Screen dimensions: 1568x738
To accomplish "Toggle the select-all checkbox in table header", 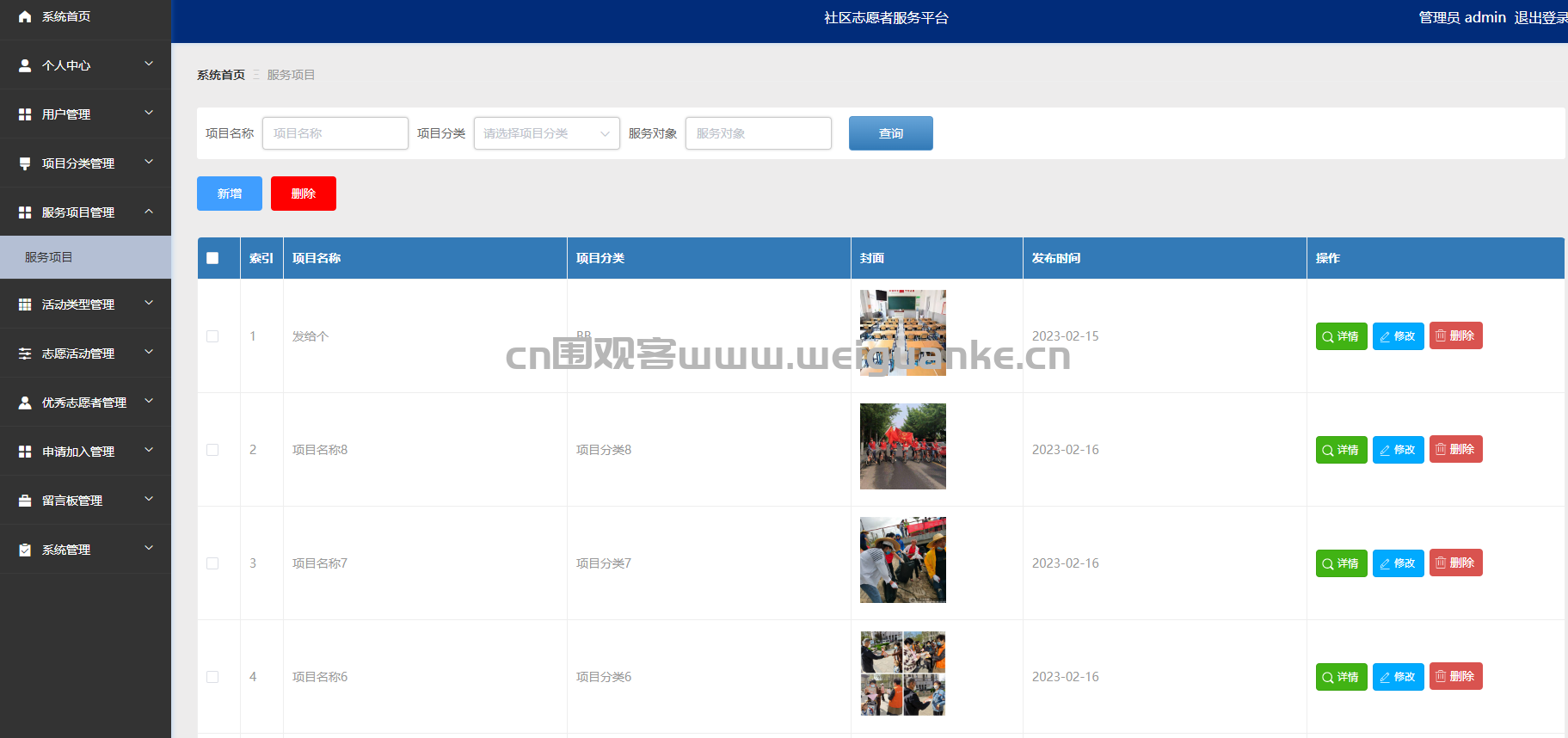I will (212, 258).
